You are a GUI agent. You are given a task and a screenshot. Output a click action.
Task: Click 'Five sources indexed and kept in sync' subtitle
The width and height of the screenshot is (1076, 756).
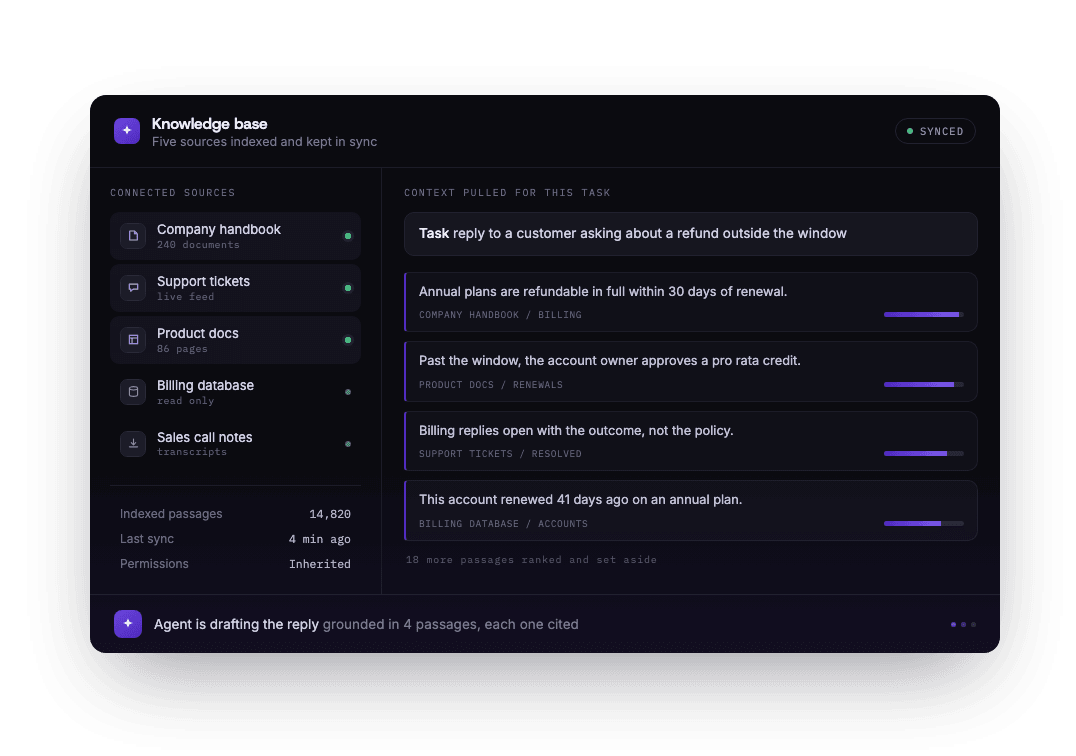[x=264, y=142]
